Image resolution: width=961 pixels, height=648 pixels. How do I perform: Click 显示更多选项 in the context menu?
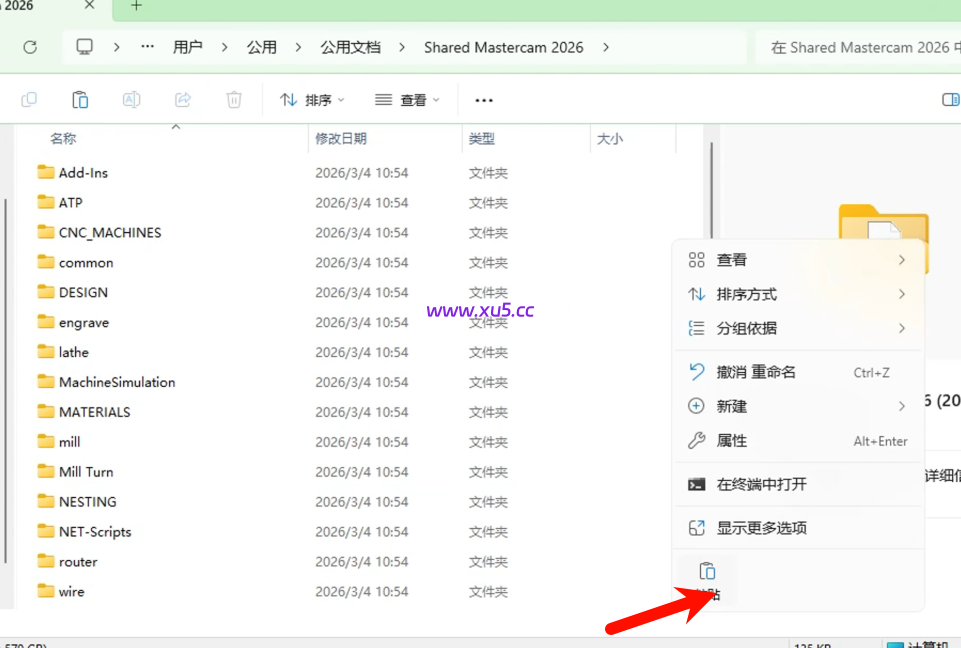pos(763,527)
